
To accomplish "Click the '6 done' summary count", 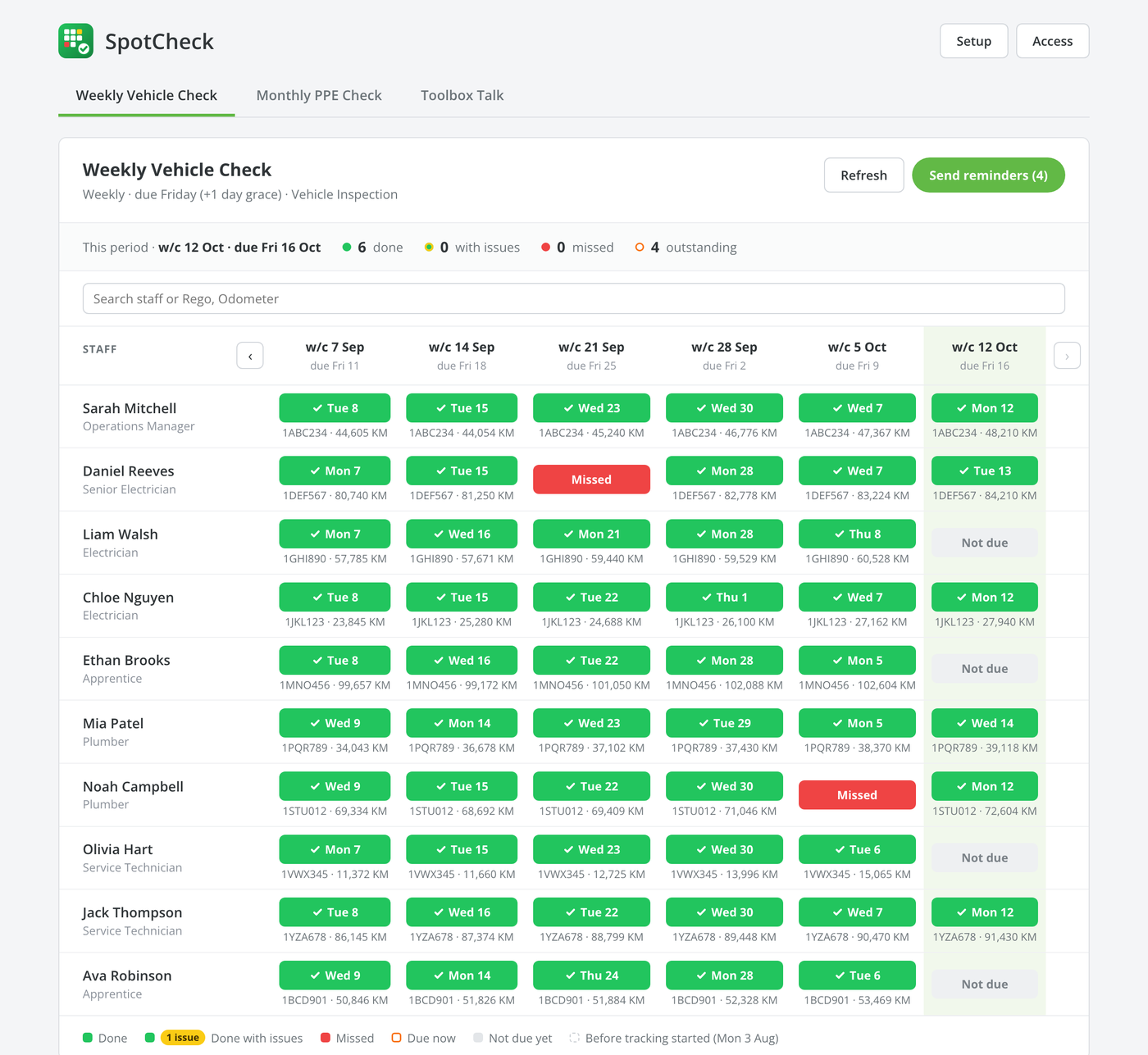I will (x=372, y=248).
